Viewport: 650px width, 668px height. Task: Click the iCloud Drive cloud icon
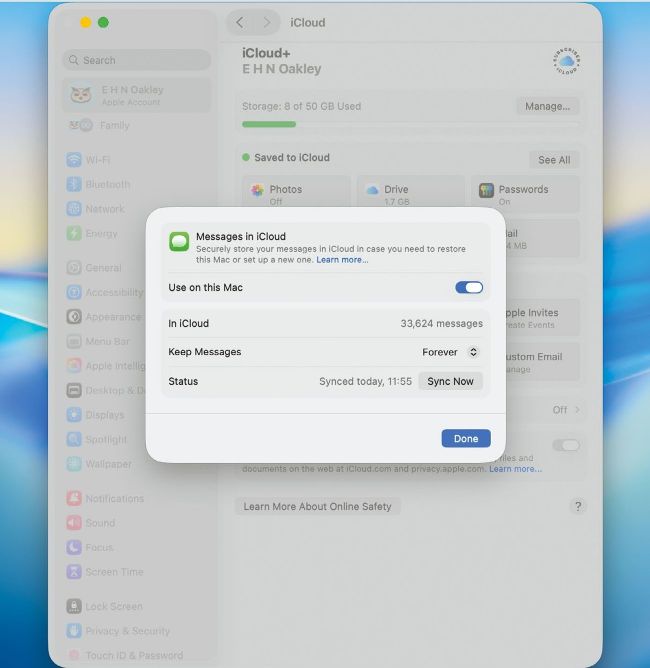click(372, 190)
